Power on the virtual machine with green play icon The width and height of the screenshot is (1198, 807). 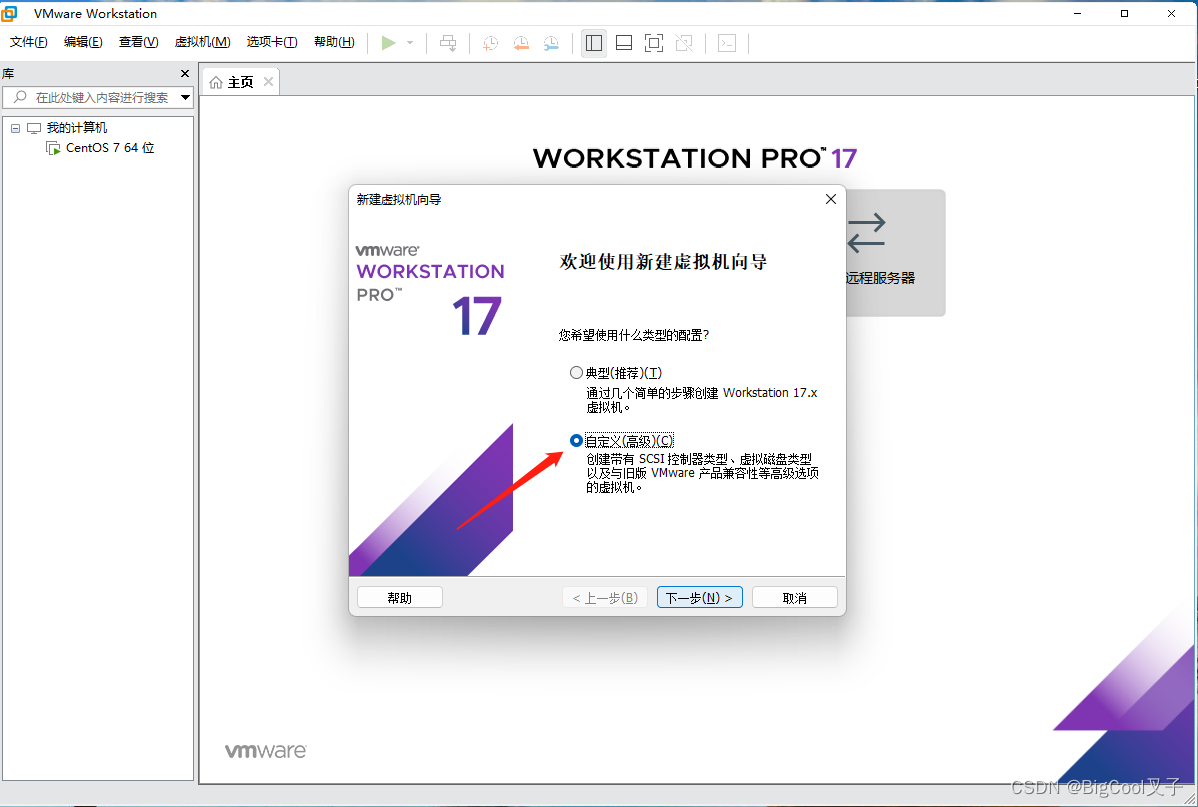point(390,43)
